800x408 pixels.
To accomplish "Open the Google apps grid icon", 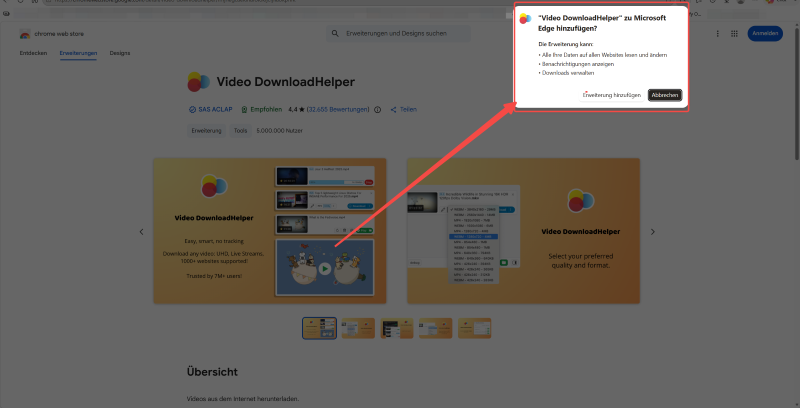I will 734,34.
